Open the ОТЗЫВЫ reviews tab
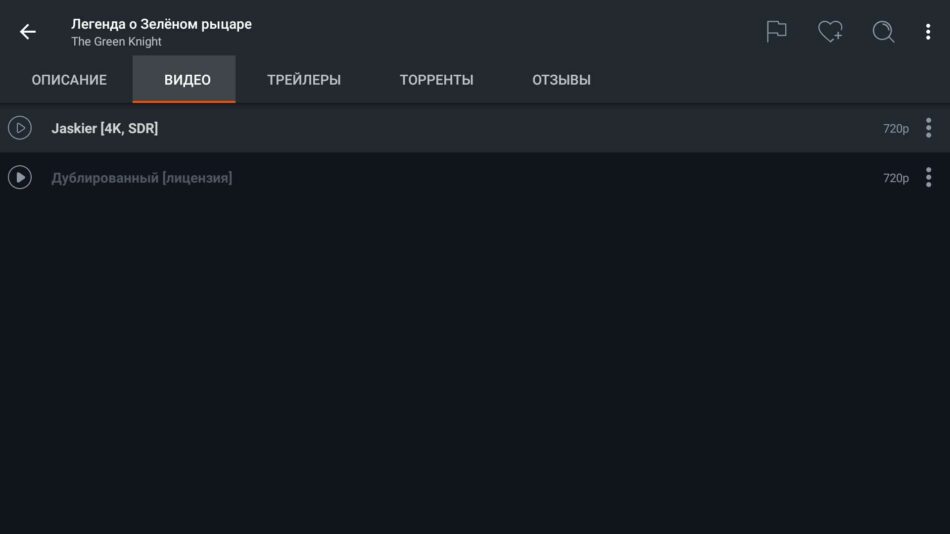Image resolution: width=950 pixels, height=534 pixels. coord(561,80)
